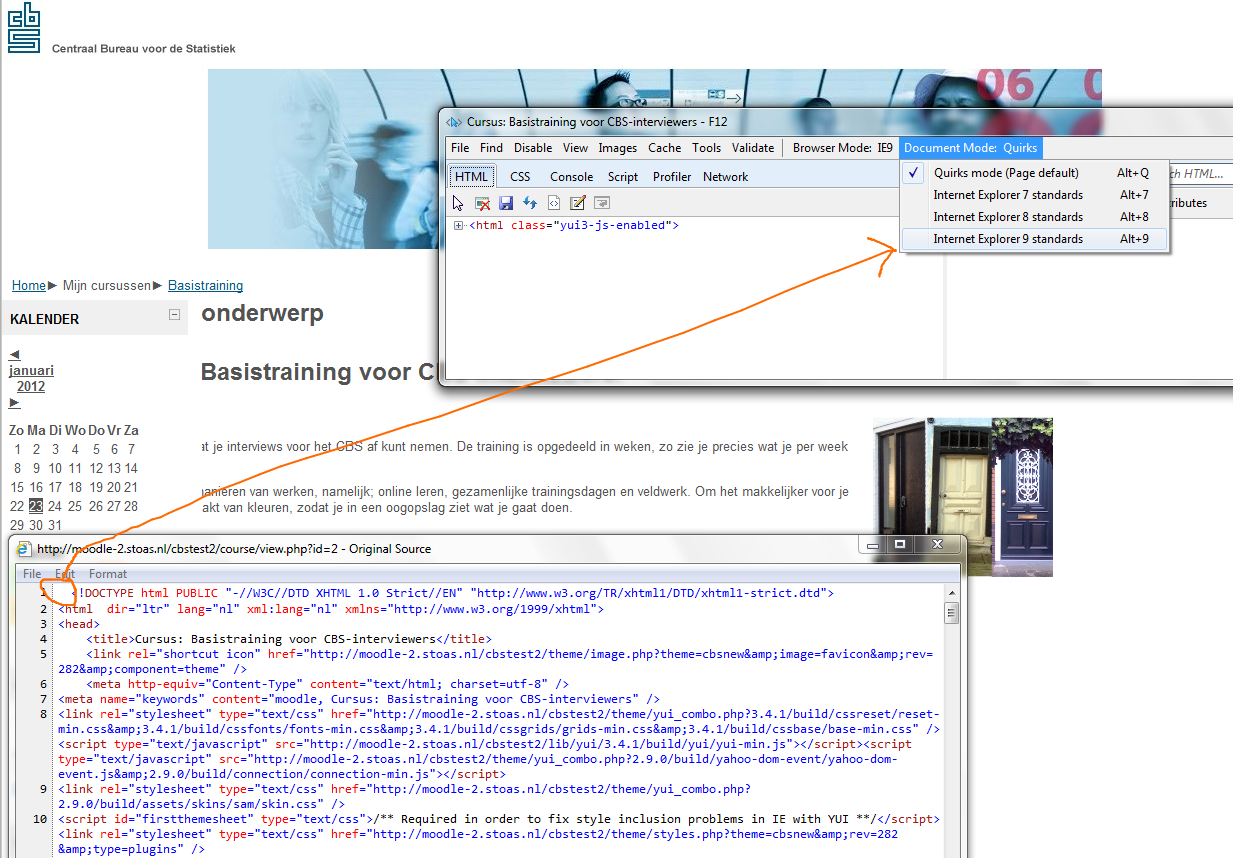Go to next month in Kalender
Viewport: 1233px width, 858px height.
14,402
